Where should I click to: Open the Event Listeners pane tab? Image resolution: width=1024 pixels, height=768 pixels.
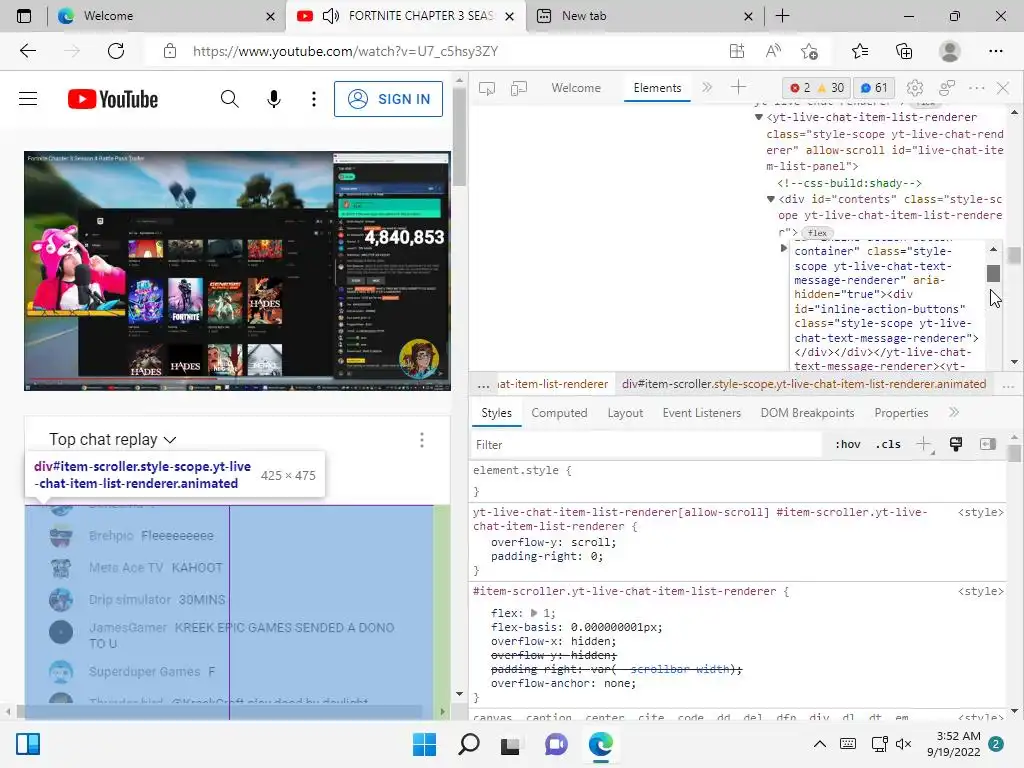701,413
